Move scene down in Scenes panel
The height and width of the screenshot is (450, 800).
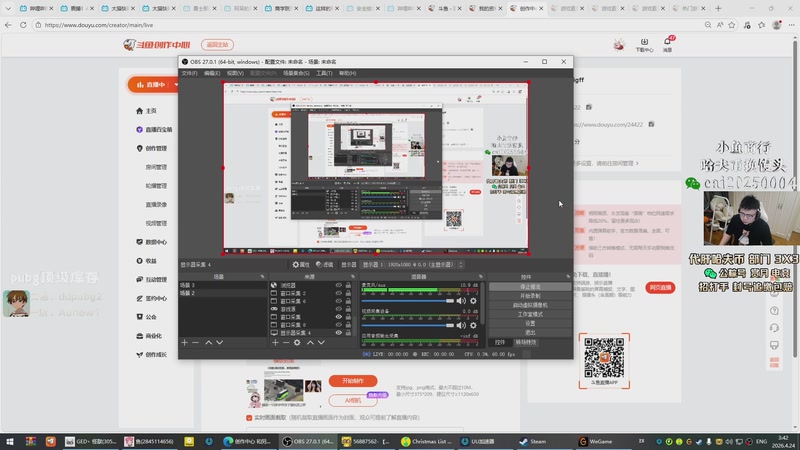click(219, 343)
